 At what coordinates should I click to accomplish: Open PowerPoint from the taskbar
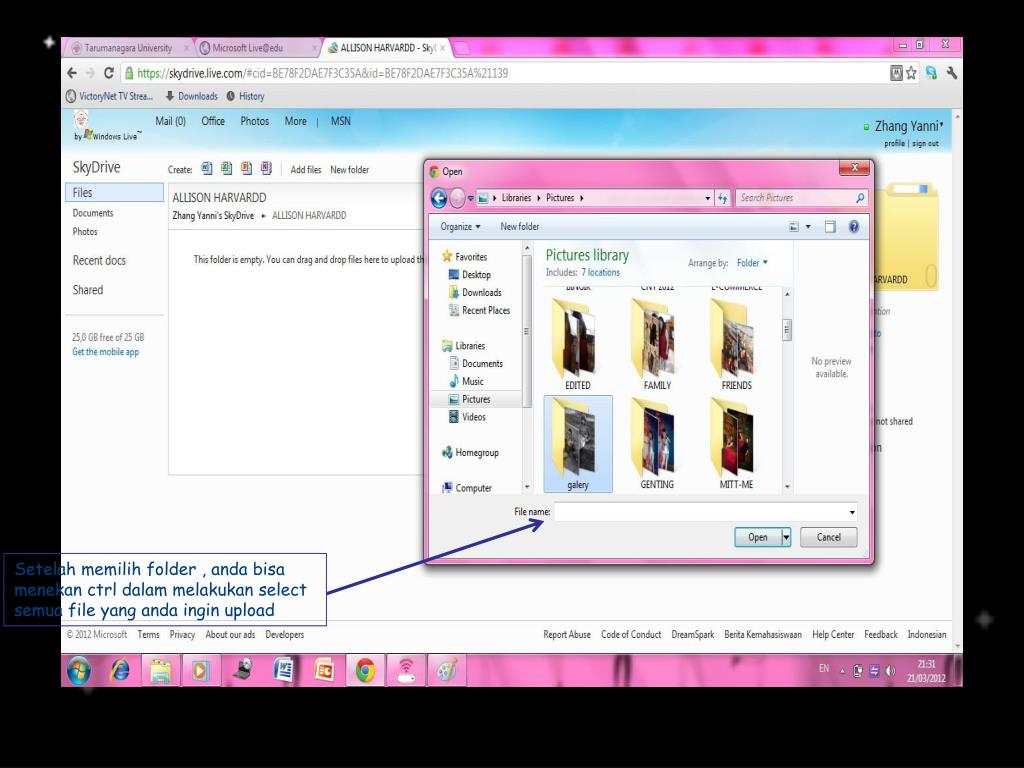click(x=324, y=671)
